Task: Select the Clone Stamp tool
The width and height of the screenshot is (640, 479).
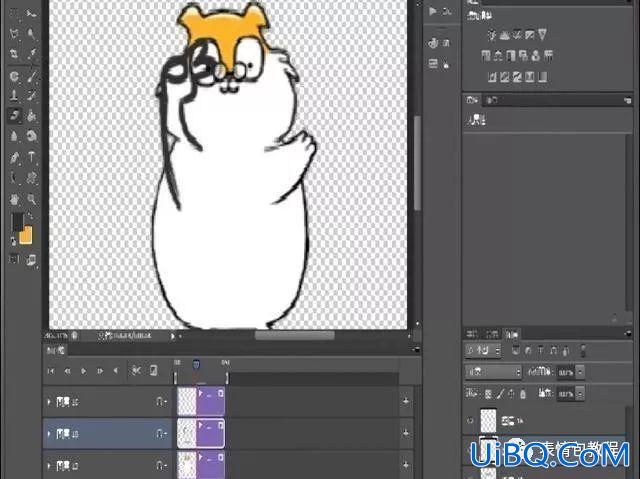Action: tap(15, 96)
